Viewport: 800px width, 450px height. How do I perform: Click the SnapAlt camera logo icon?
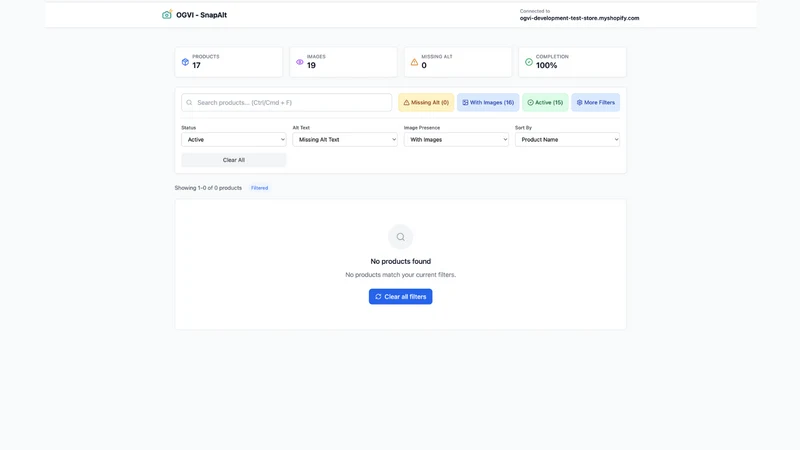167,15
